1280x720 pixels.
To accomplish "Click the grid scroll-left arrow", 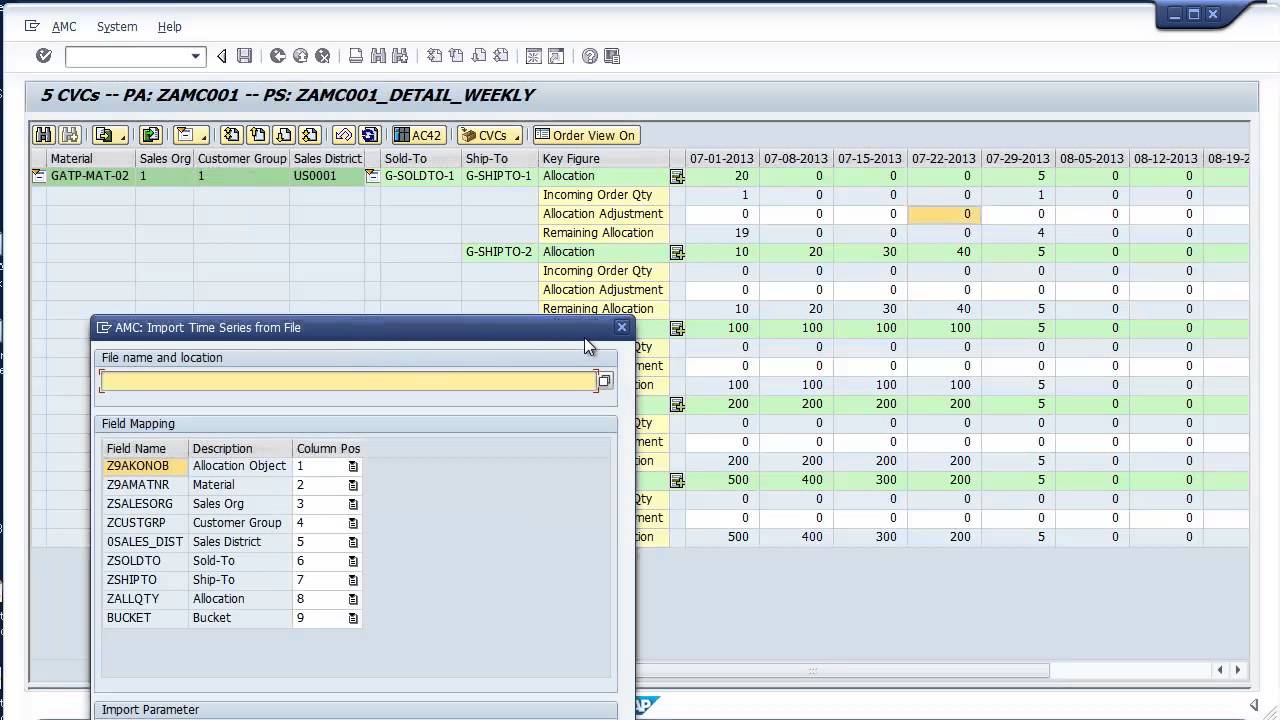I will (1220, 670).
